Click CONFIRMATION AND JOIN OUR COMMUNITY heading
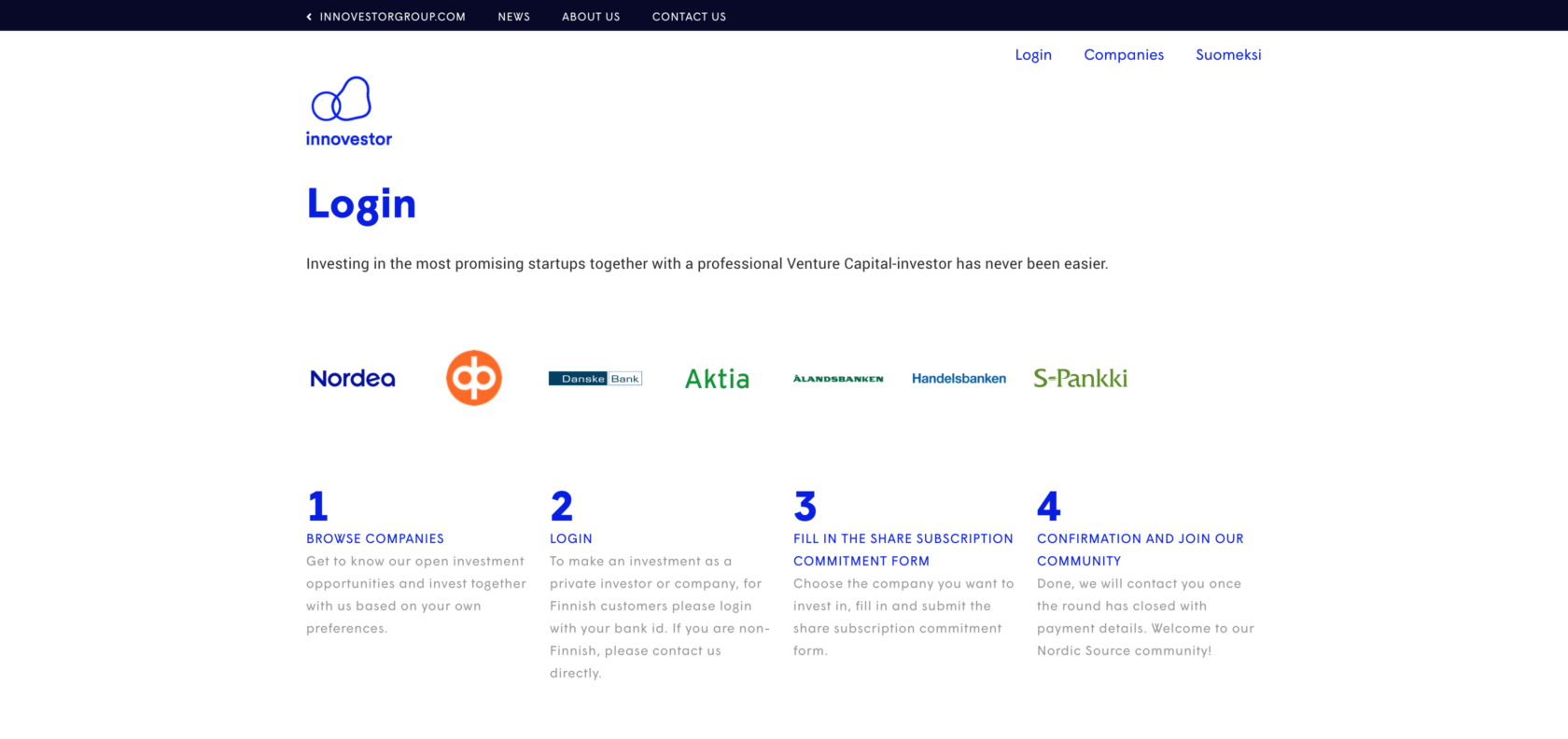1568x739 pixels. 1141,550
